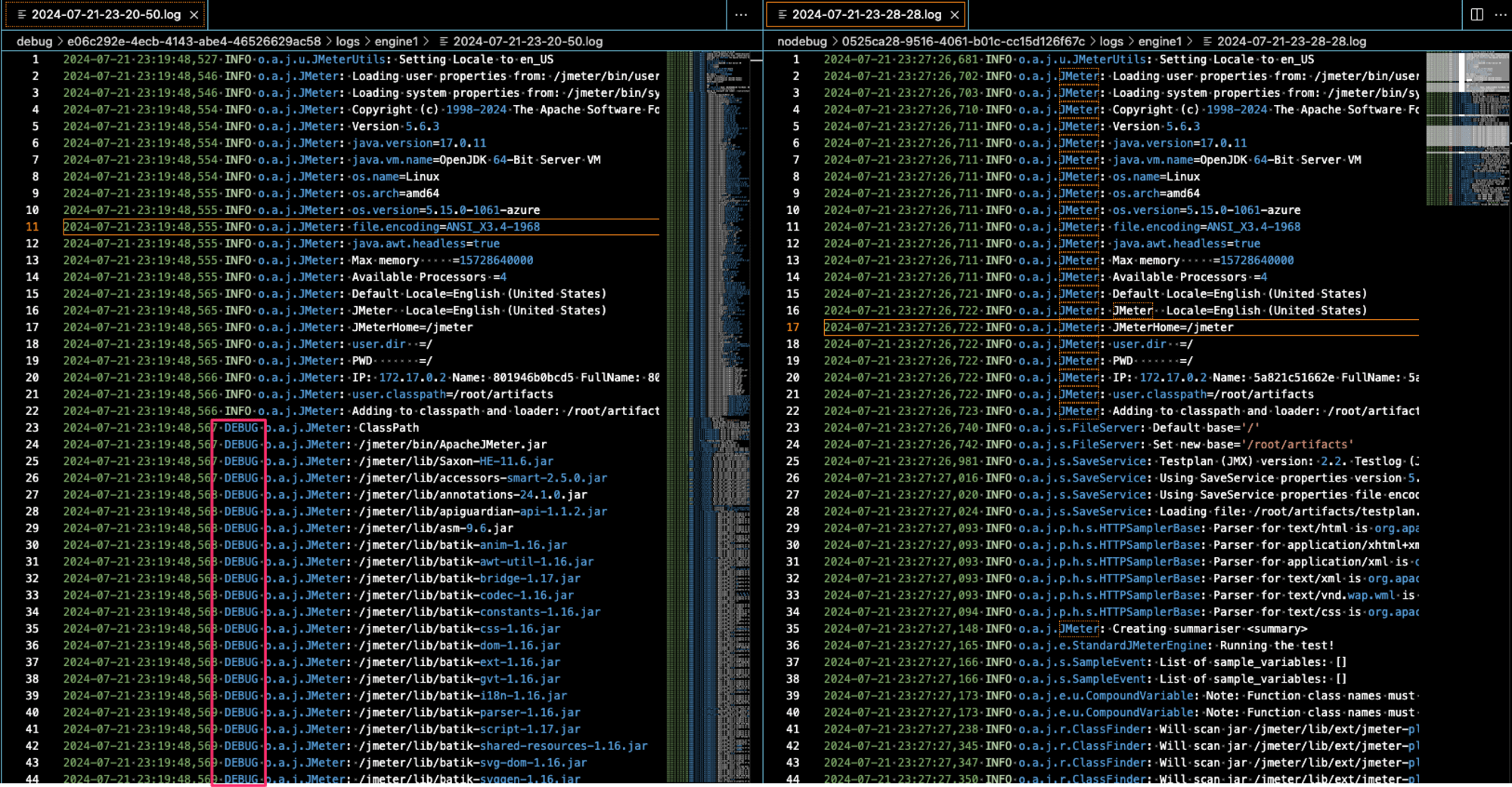The image size is (1512, 787).
Task: Click os.version=5.15.0-1061-azure in left editor
Action: [x=446, y=210]
